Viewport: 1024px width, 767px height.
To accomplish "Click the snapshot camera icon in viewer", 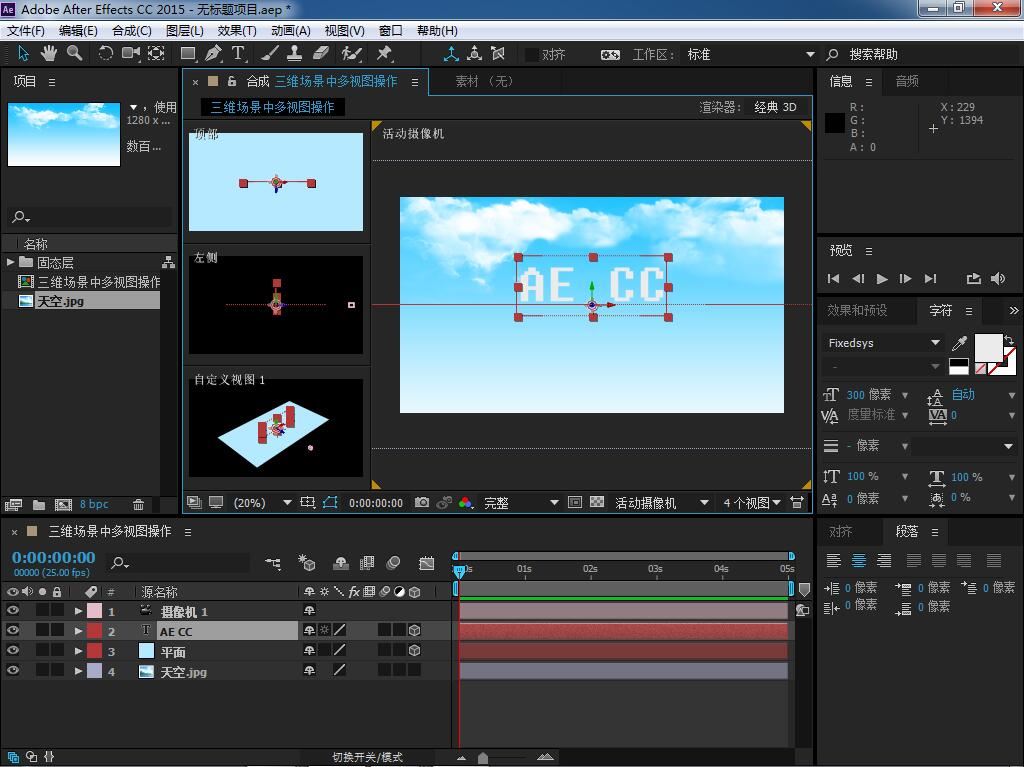I will (422, 502).
